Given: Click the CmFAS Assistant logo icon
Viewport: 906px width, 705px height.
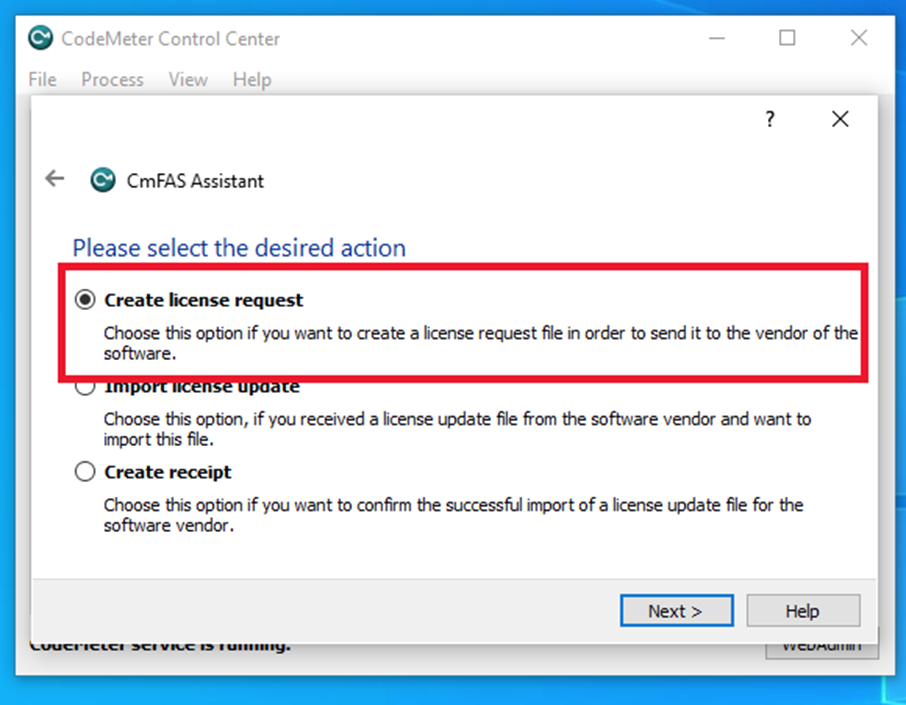Looking at the screenshot, I should pos(102,180).
